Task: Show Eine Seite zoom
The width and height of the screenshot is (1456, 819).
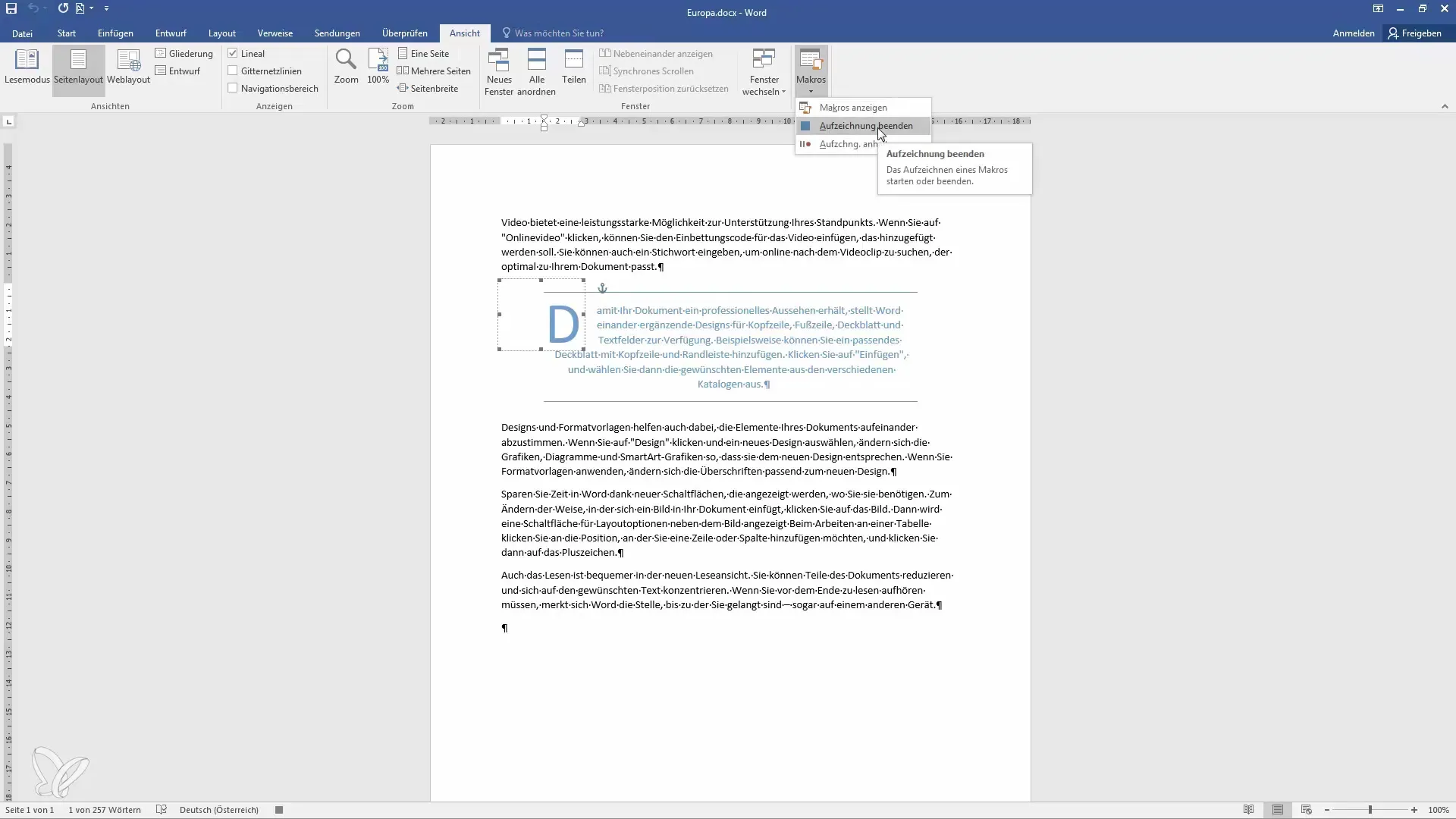Action: pyautogui.click(x=423, y=54)
